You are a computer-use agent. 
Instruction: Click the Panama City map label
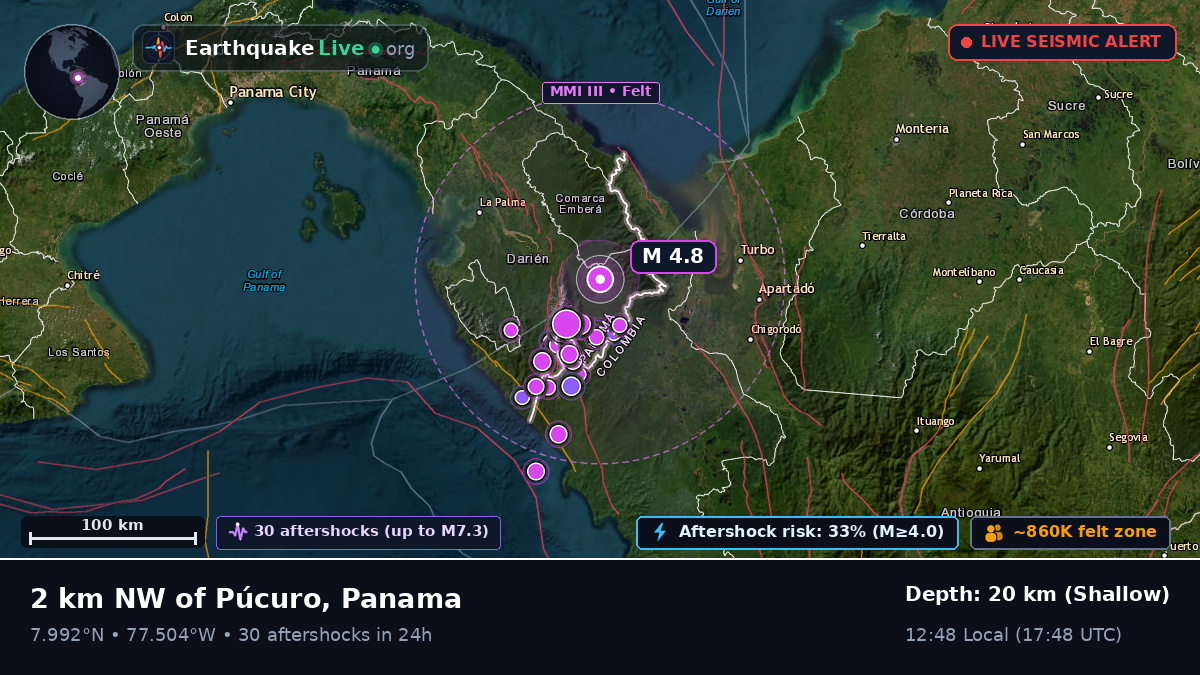pos(273,92)
